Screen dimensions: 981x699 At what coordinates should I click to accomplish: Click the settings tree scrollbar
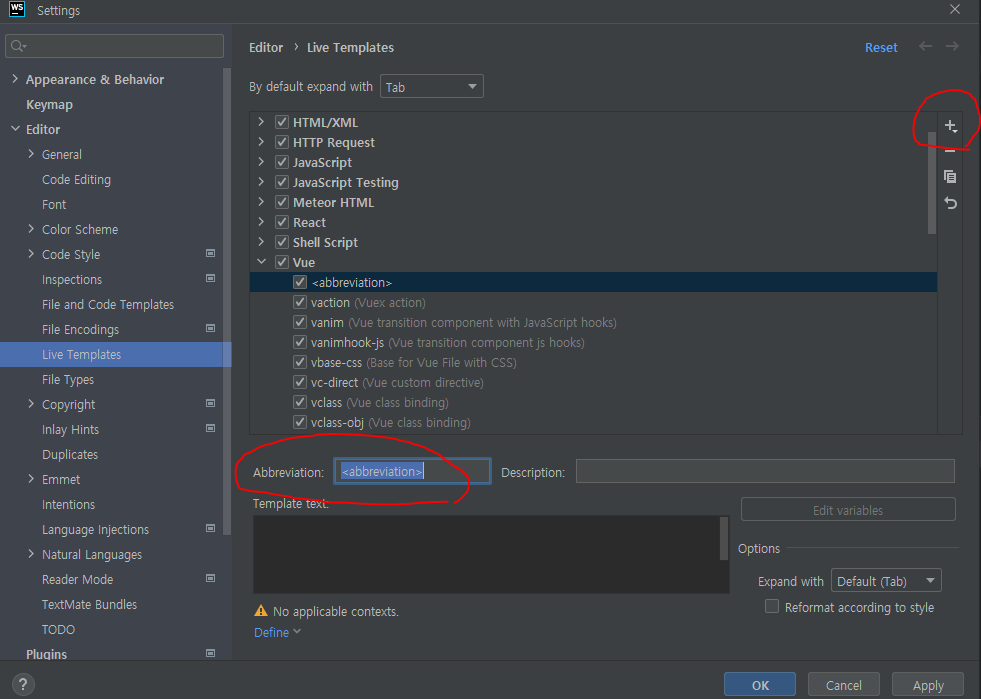(227, 300)
